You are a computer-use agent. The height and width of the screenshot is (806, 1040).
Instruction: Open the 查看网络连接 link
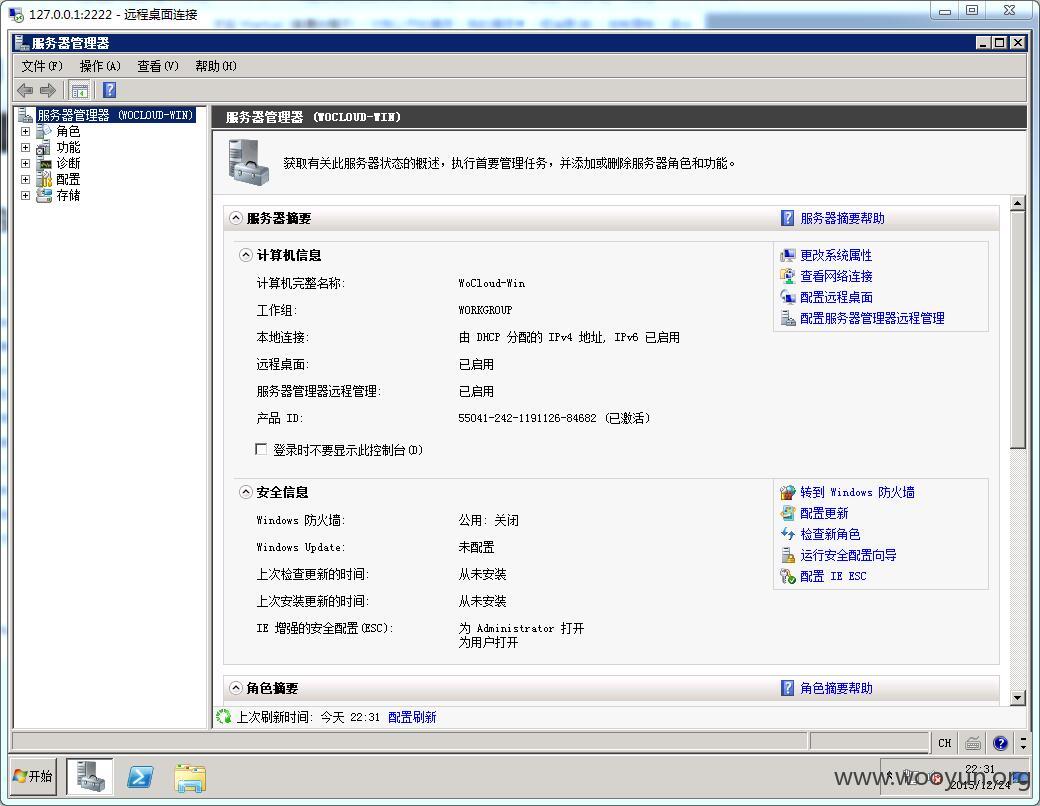[836, 276]
